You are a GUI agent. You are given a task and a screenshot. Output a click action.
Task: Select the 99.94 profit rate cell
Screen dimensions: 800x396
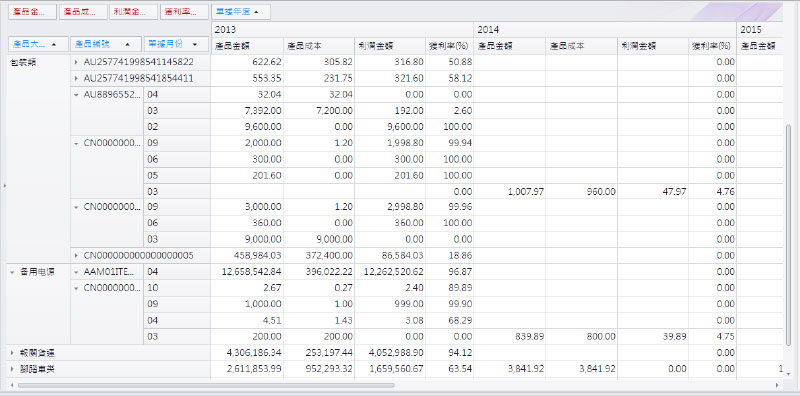pyautogui.click(x=450, y=143)
